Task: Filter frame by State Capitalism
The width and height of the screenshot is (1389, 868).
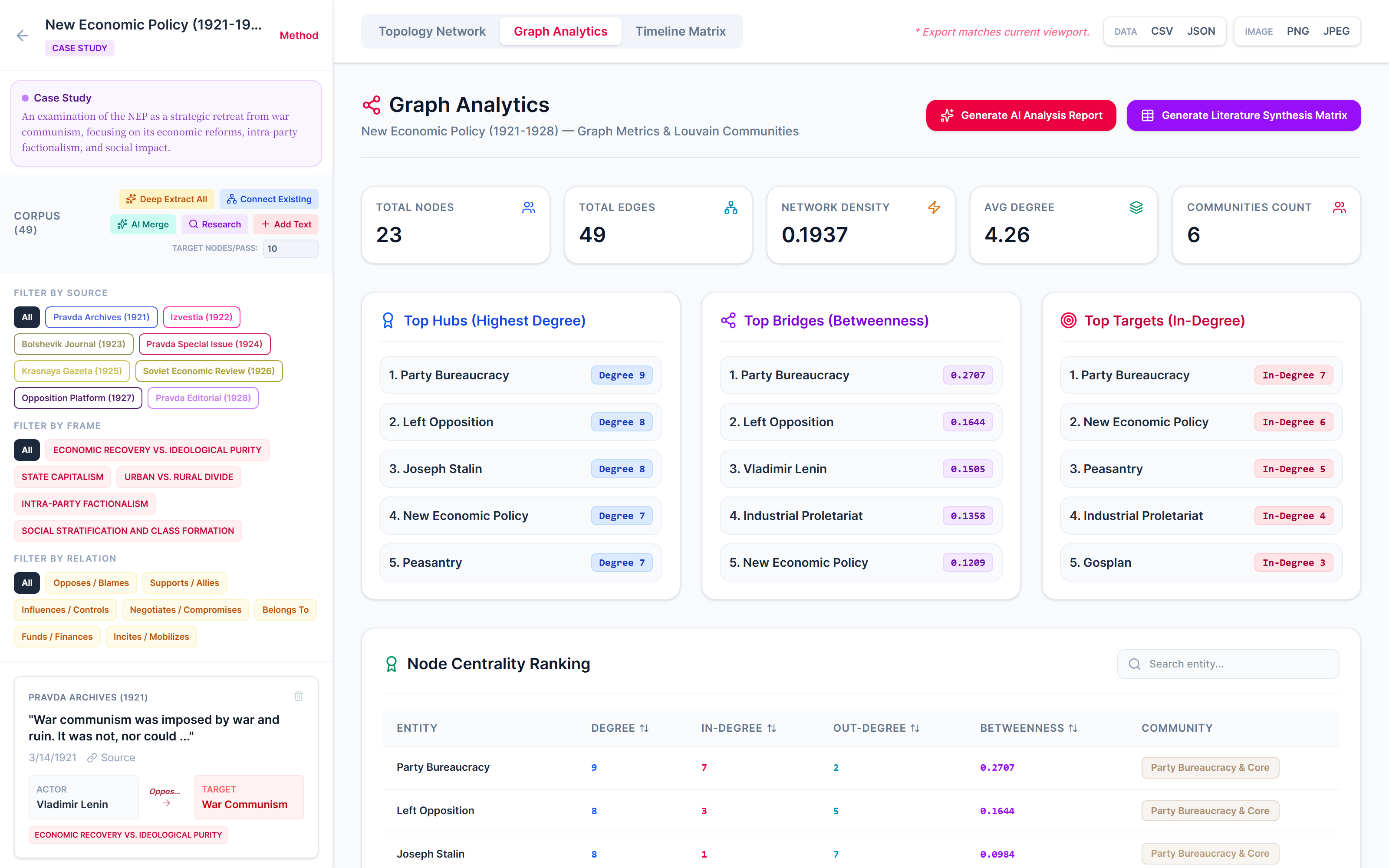Action: coord(63,477)
